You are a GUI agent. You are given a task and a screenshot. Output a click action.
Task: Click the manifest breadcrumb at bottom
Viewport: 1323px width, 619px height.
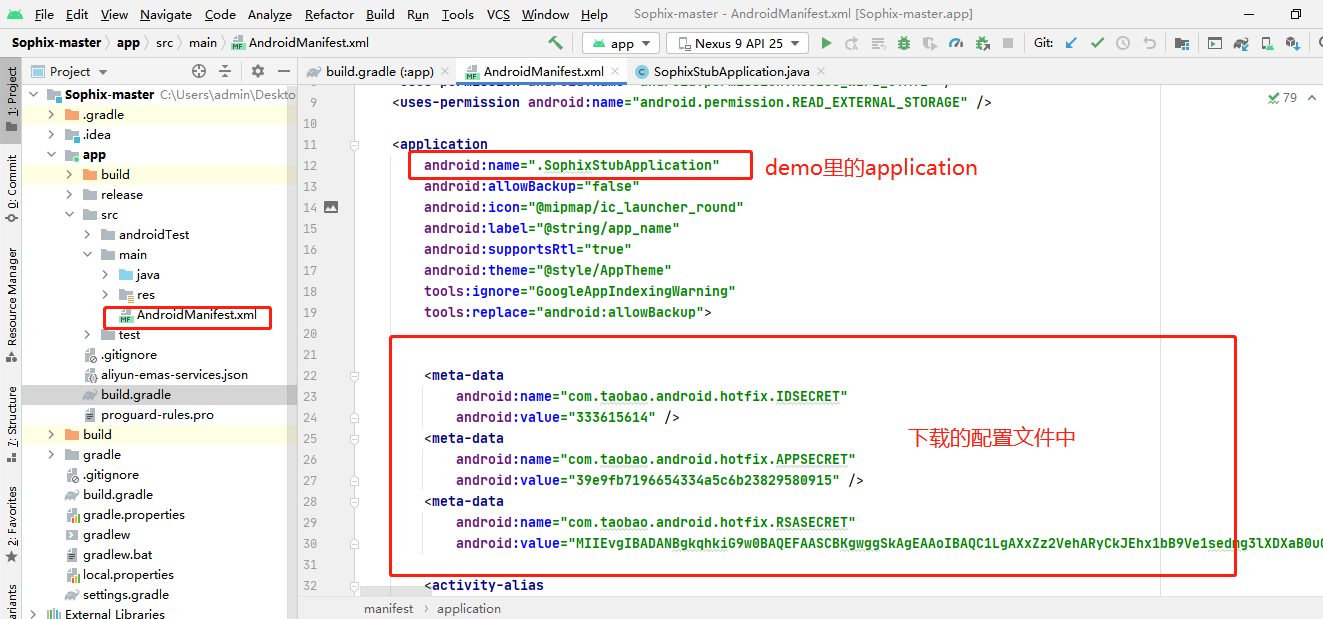388,608
